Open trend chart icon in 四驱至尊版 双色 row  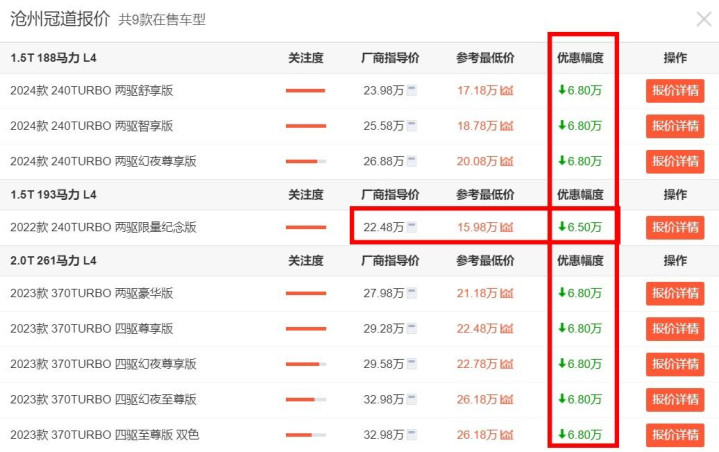pyautogui.click(x=507, y=435)
